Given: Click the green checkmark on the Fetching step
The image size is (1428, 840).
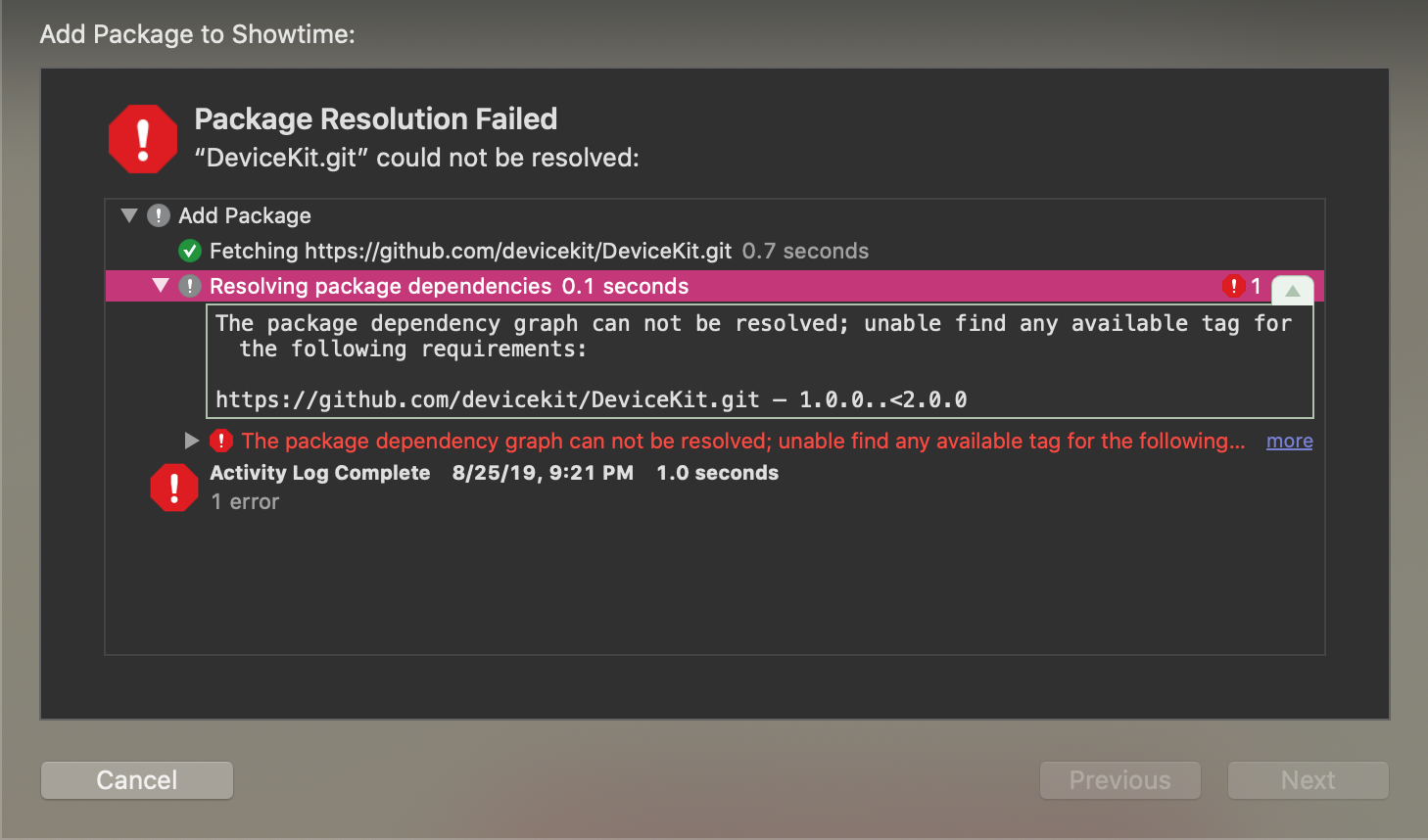Looking at the screenshot, I should coord(190,251).
